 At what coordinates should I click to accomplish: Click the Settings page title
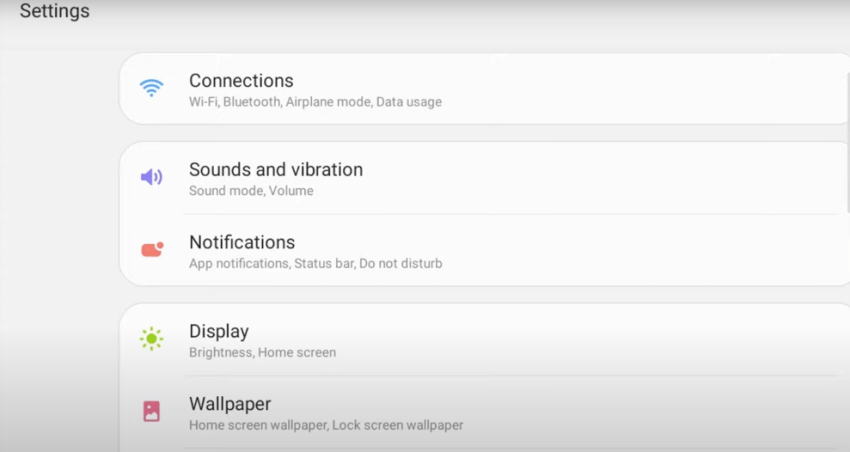coord(55,11)
